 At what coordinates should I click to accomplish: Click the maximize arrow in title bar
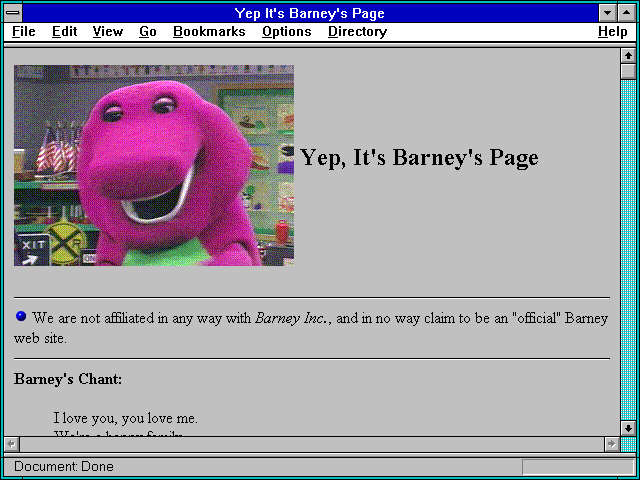point(627,13)
